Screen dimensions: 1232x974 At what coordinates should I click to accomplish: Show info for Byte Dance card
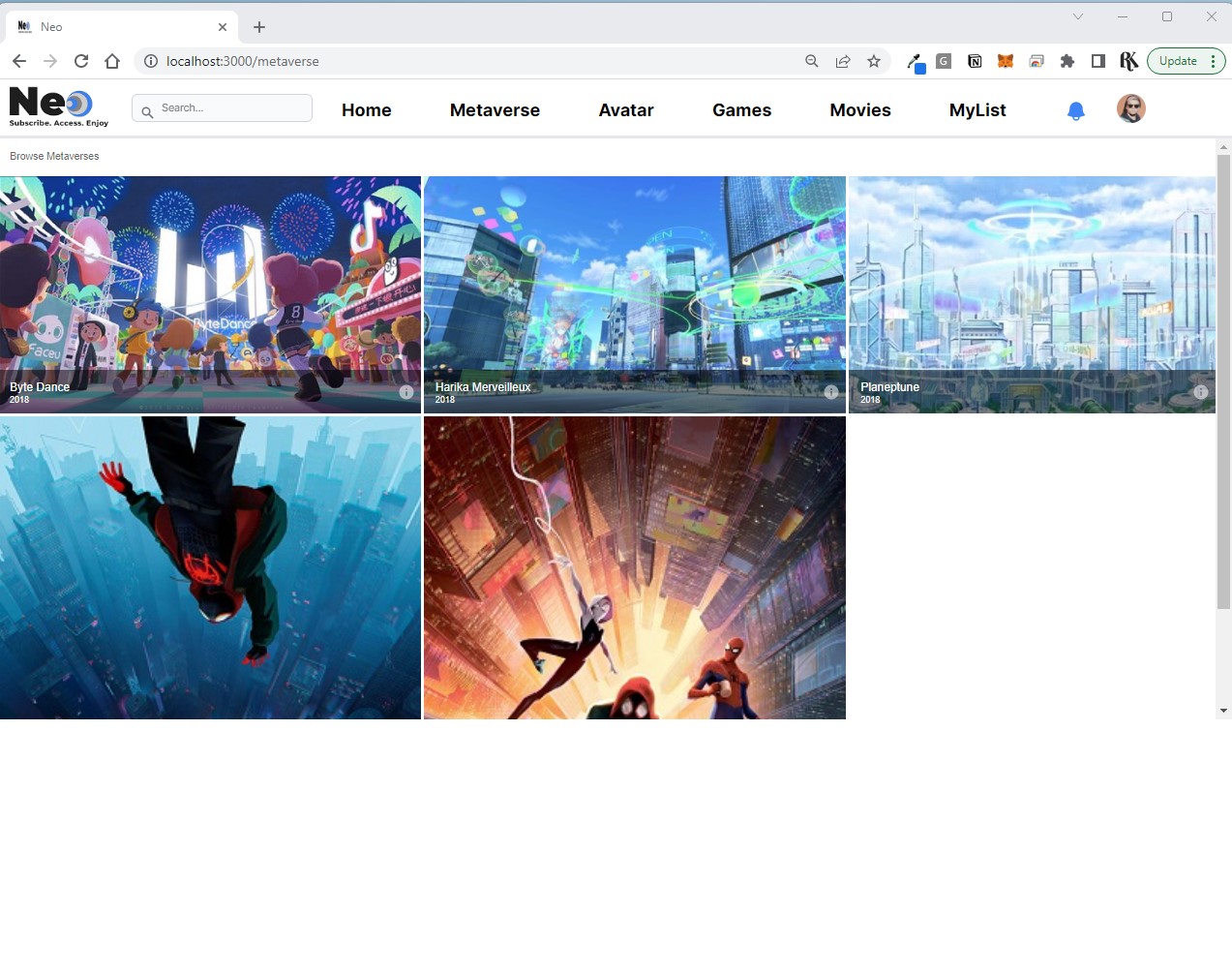click(406, 392)
